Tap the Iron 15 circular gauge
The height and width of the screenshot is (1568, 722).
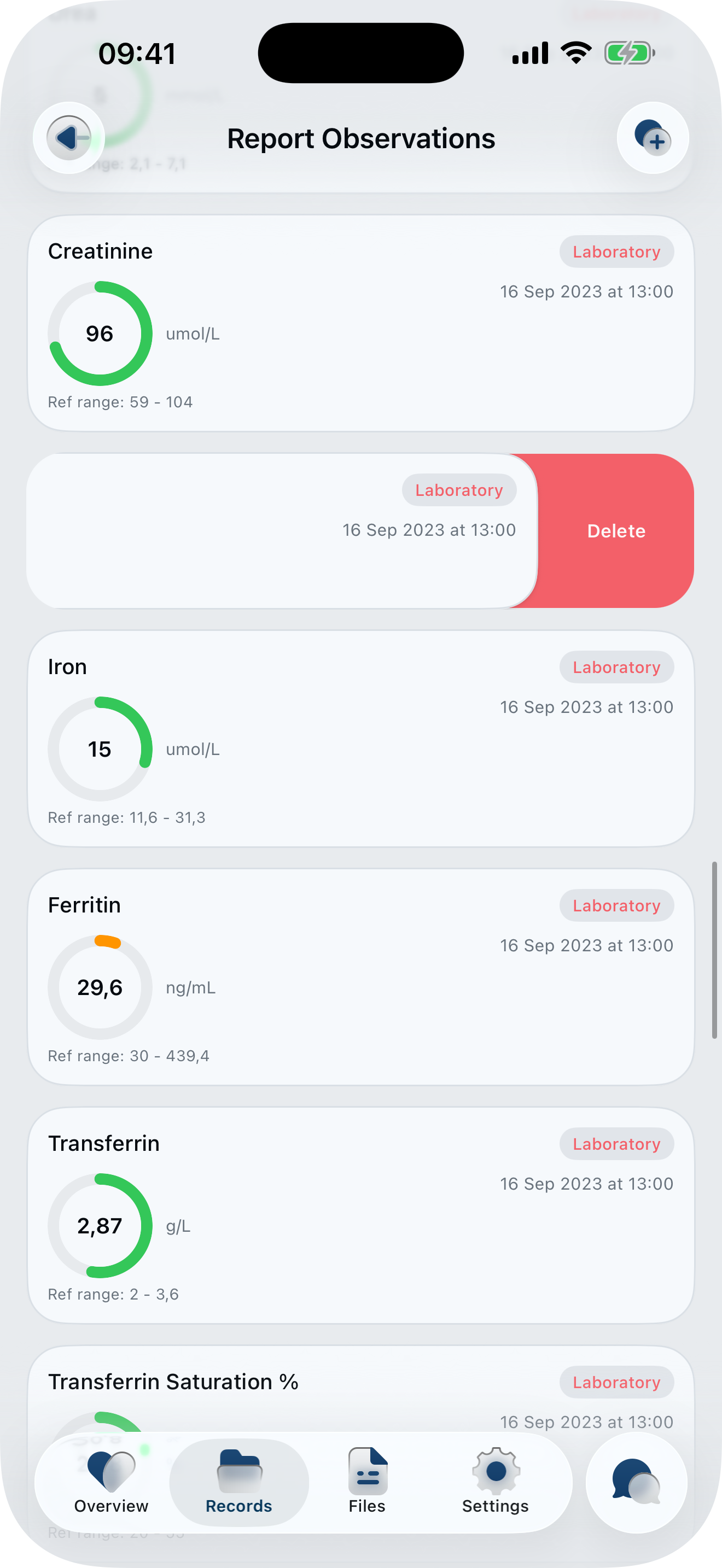100,750
